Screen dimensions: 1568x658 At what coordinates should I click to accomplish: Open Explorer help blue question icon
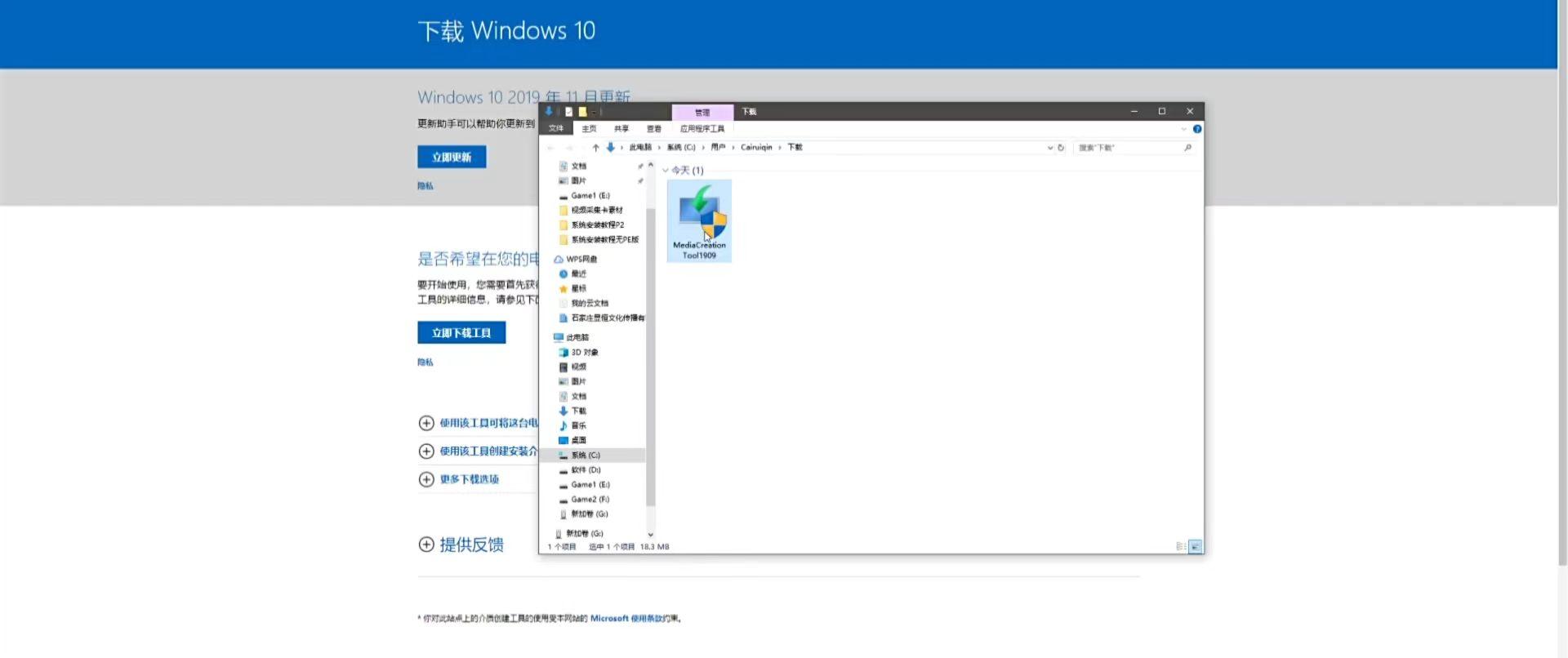pos(1197,129)
